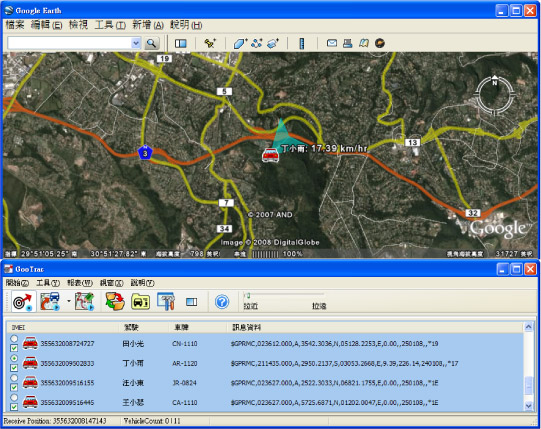
Task: Sort list by the IMEI column header
Action: [63, 327]
